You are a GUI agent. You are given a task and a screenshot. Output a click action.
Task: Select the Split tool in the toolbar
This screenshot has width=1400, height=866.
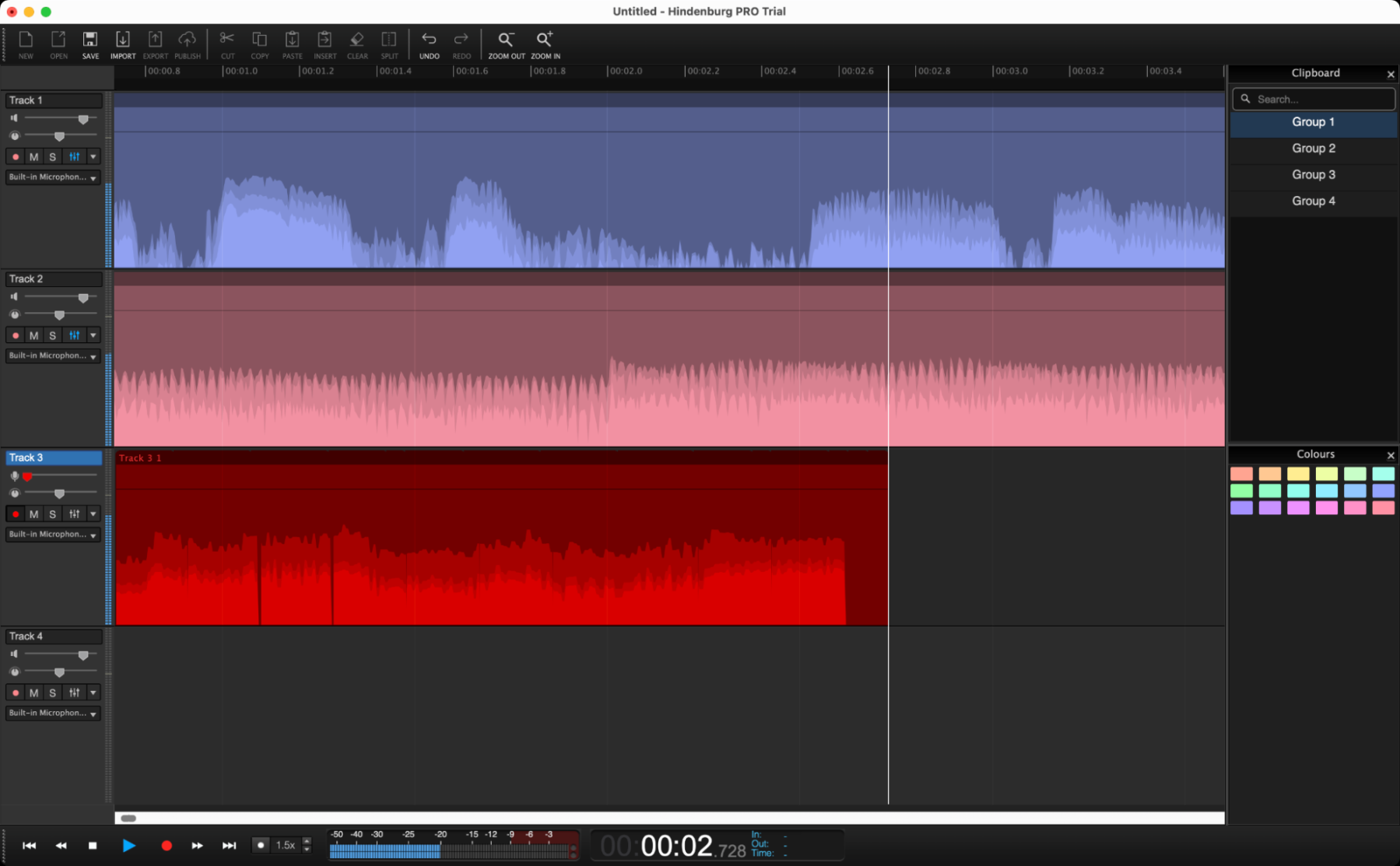coord(388,44)
